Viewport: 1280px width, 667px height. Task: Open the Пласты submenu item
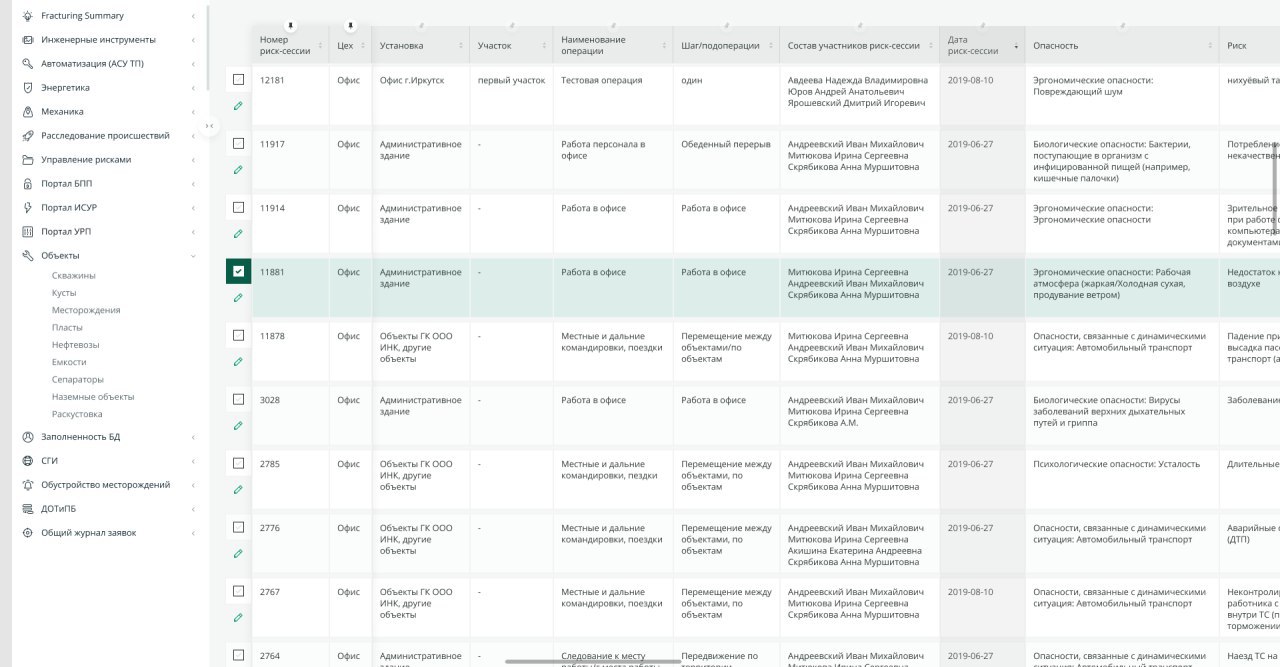67,327
